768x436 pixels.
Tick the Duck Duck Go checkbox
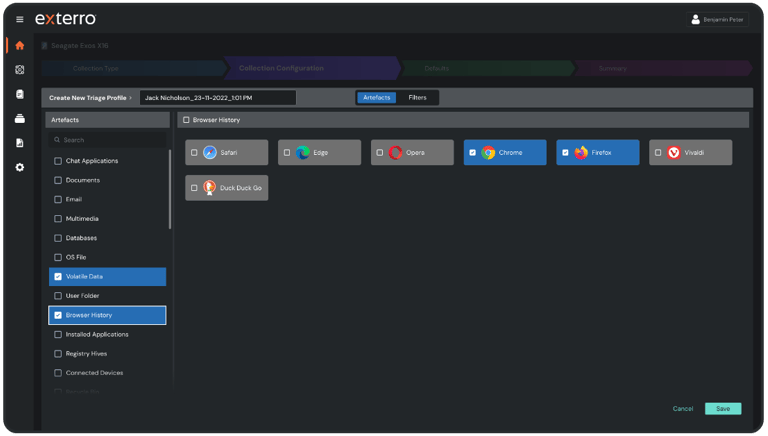(x=194, y=188)
